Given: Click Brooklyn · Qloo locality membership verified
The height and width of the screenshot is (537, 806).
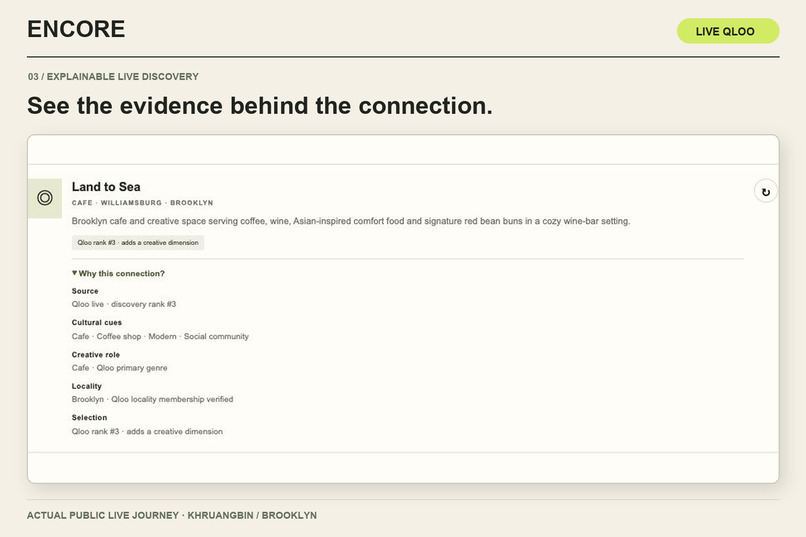Looking at the screenshot, I should [152, 399].
